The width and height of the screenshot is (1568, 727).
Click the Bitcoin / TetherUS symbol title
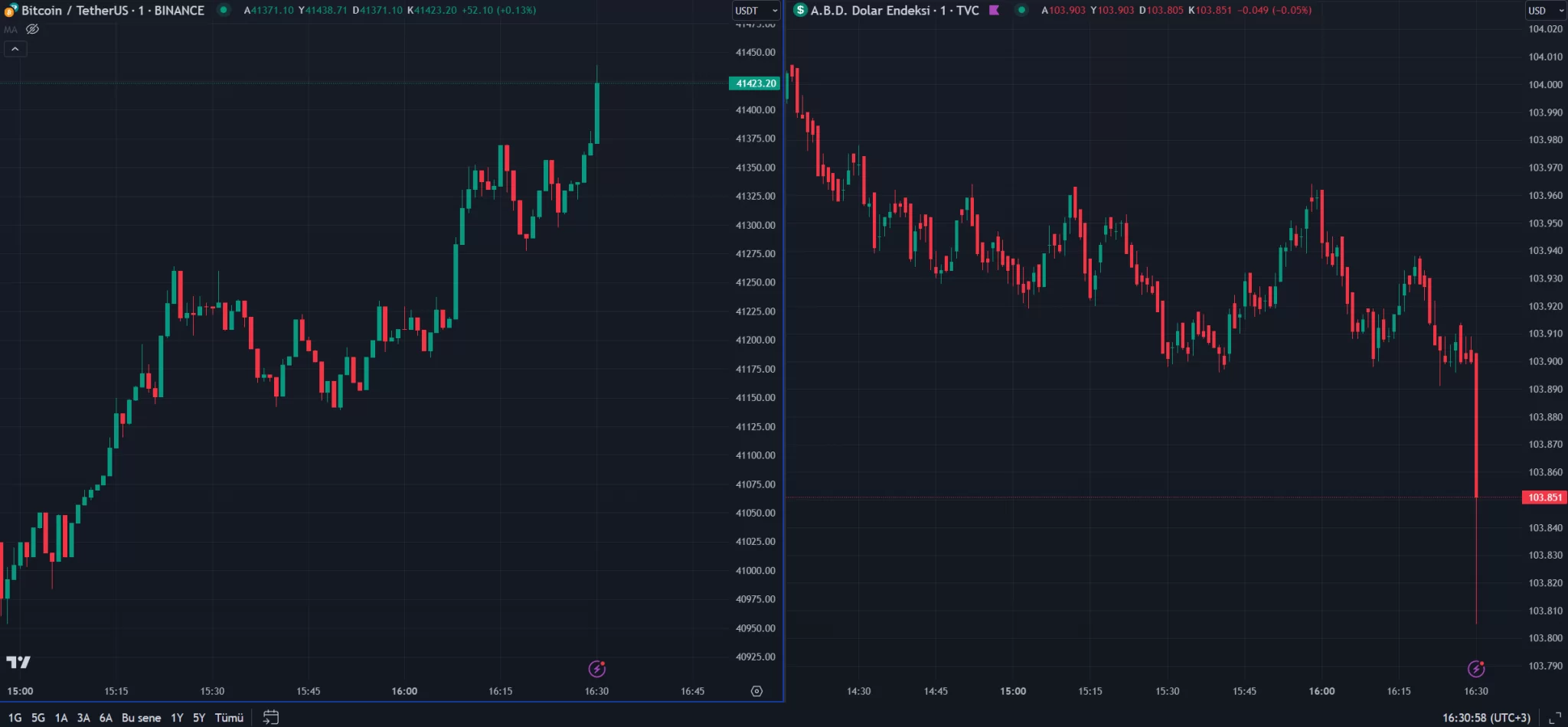coord(113,11)
